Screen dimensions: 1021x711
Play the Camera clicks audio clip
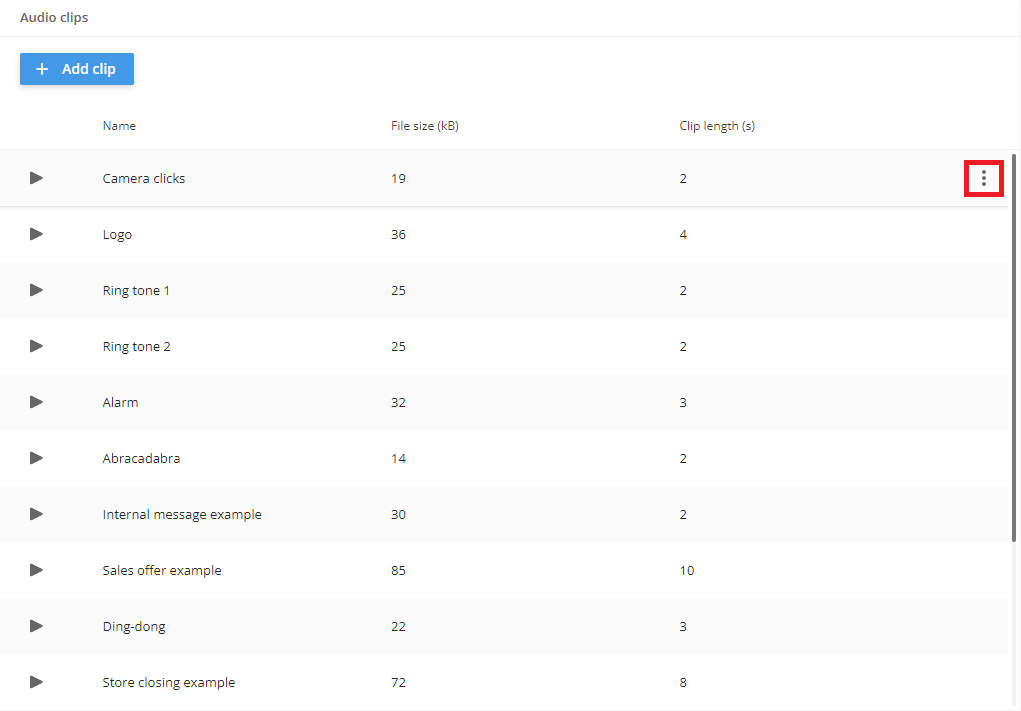pos(36,178)
